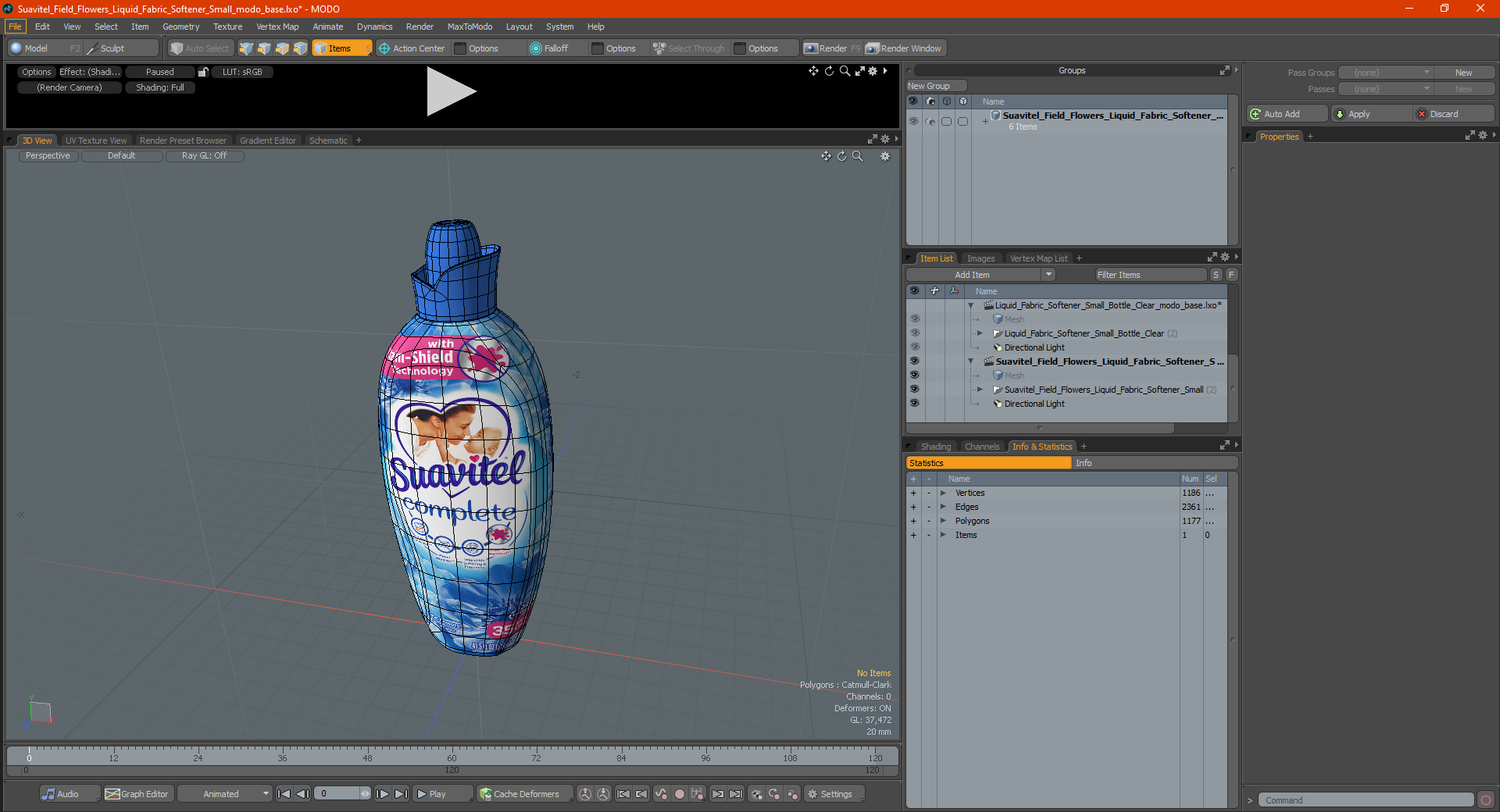Click the Discard button
1500x812 pixels.
pyautogui.click(x=1453, y=114)
